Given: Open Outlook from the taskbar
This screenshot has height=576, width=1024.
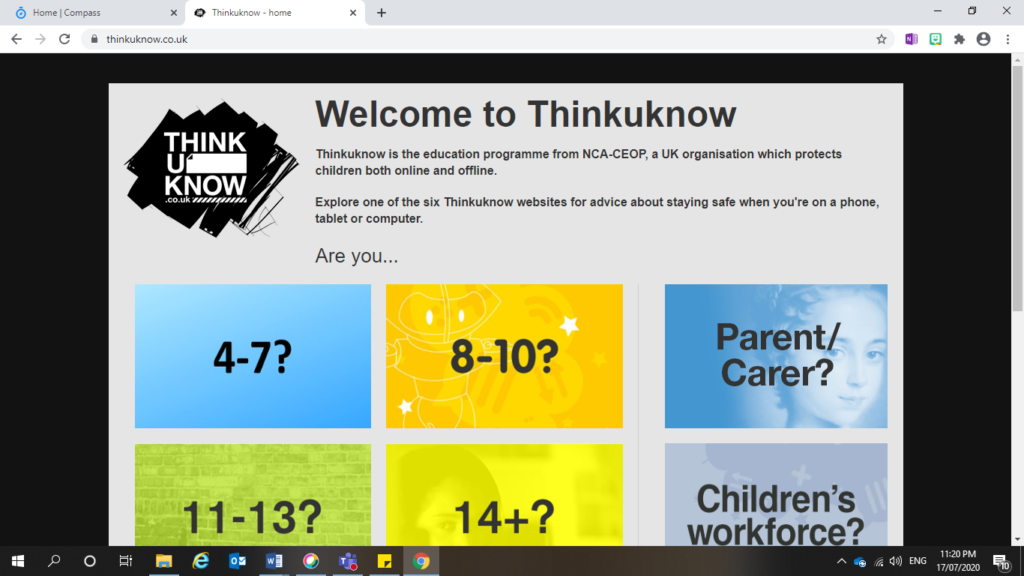Looking at the screenshot, I should 237,561.
